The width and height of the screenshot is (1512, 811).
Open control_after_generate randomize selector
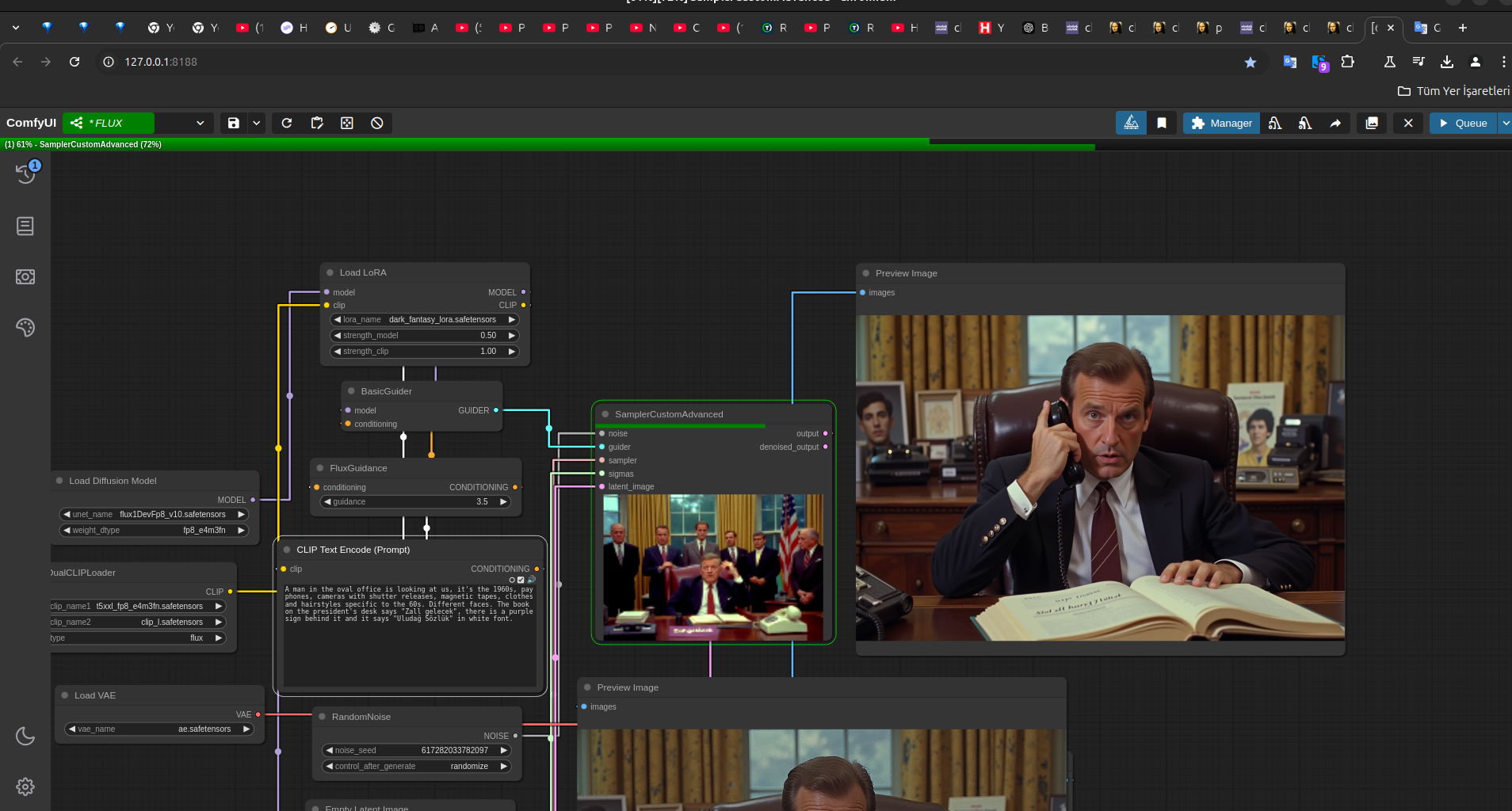[x=417, y=767]
